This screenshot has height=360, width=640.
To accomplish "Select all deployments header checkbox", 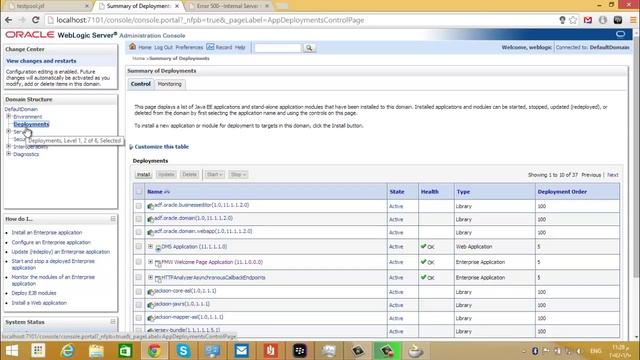I will point(139,191).
